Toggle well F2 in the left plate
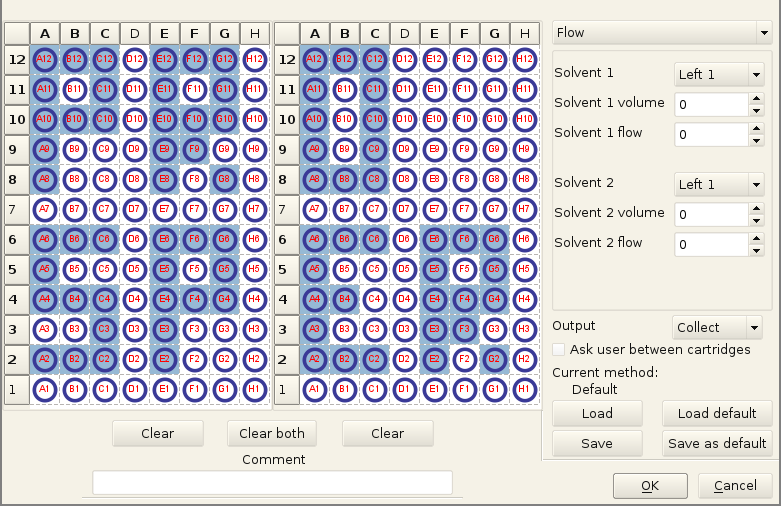The image size is (781, 506). pyautogui.click(x=195, y=359)
